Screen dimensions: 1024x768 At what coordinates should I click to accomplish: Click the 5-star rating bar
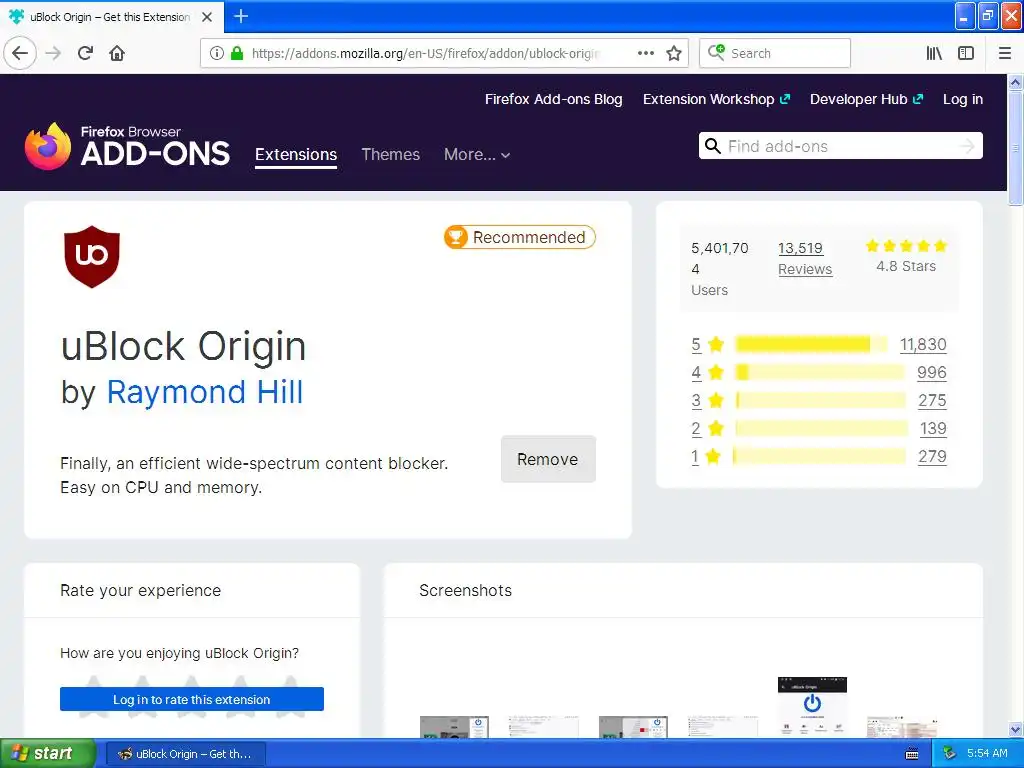[x=811, y=344]
